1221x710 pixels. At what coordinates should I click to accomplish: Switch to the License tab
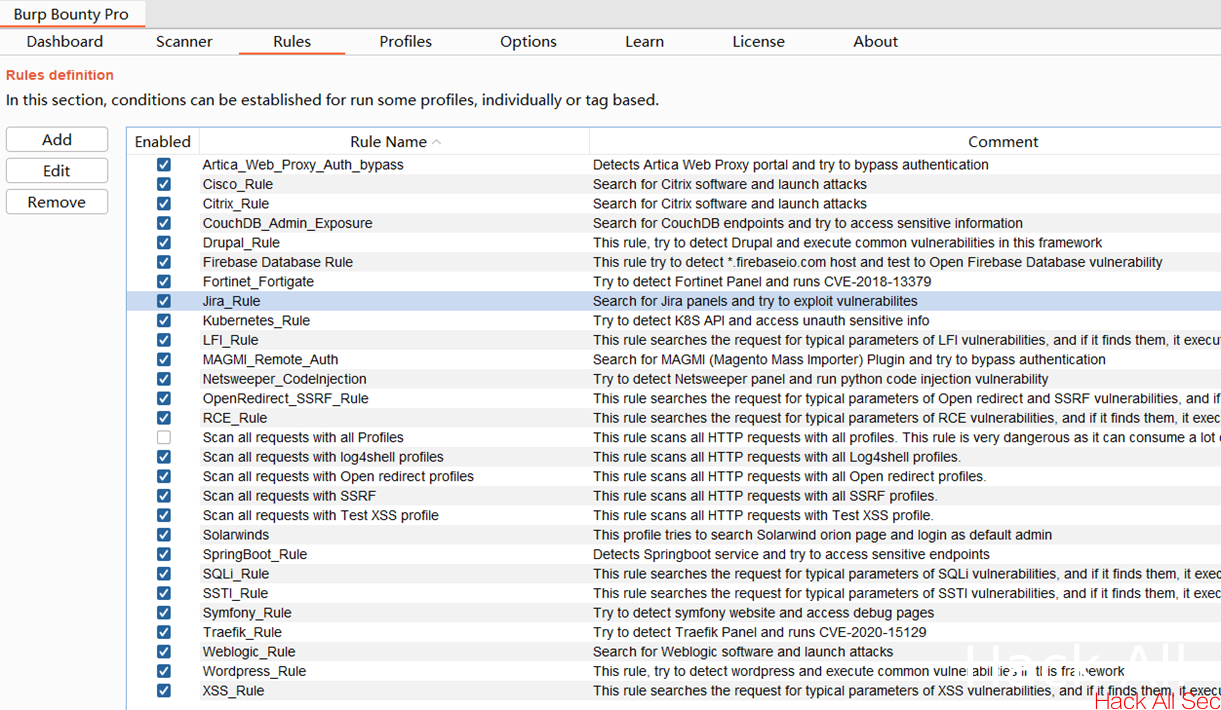(x=758, y=42)
